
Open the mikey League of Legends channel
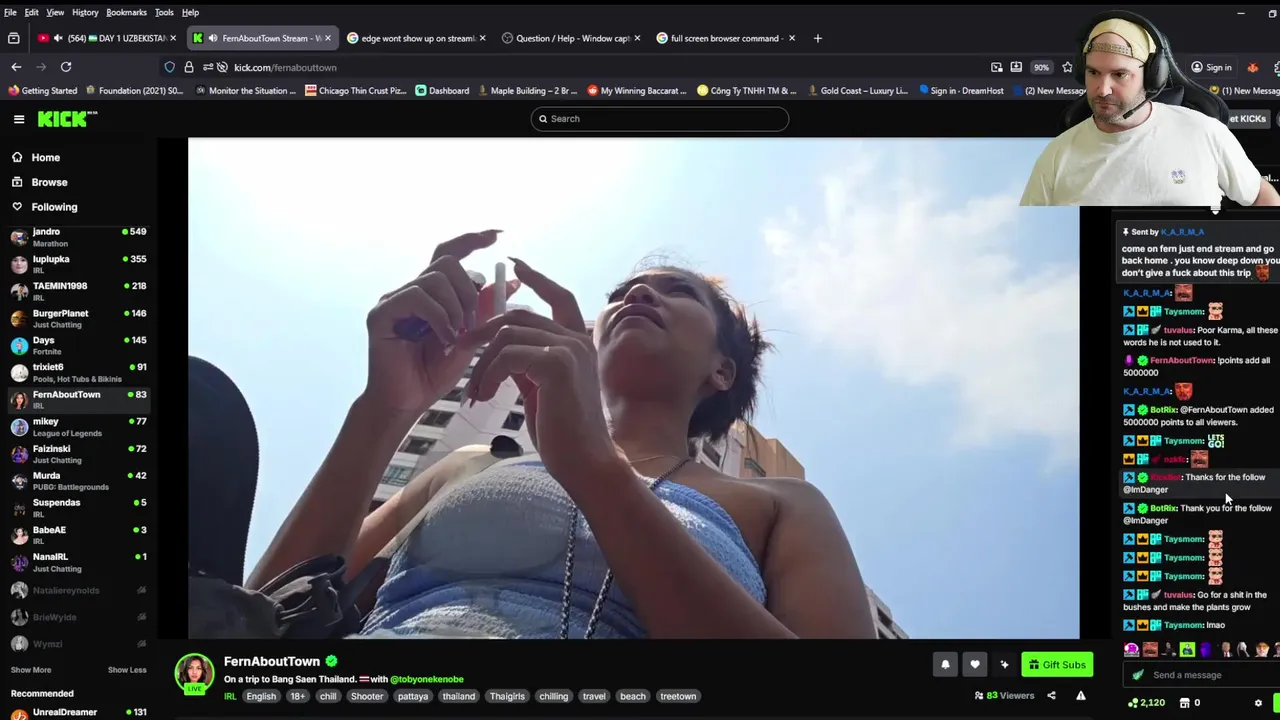pyautogui.click(x=78, y=427)
